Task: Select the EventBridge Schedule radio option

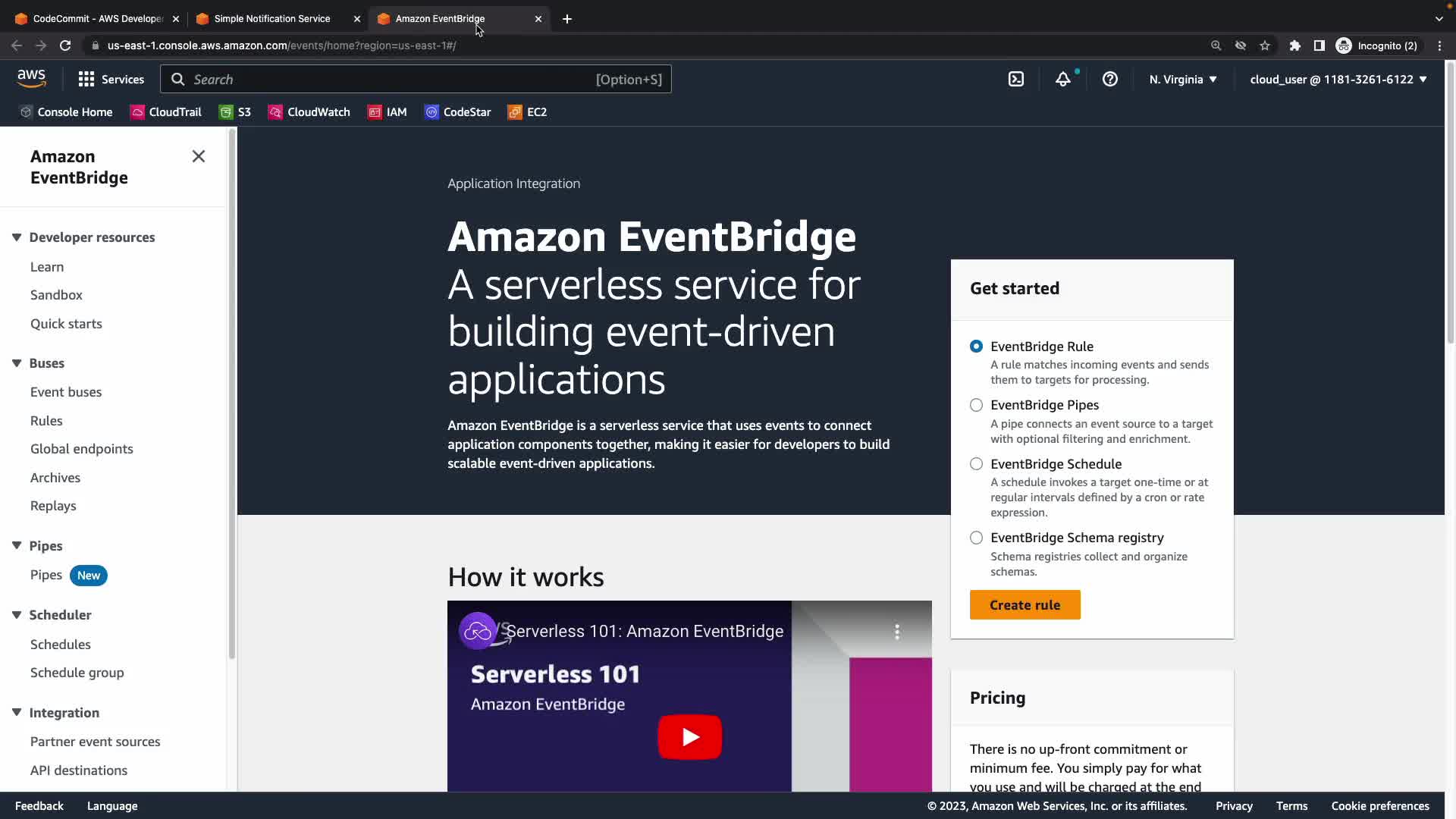Action: pyautogui.click(x=976, y=464)
